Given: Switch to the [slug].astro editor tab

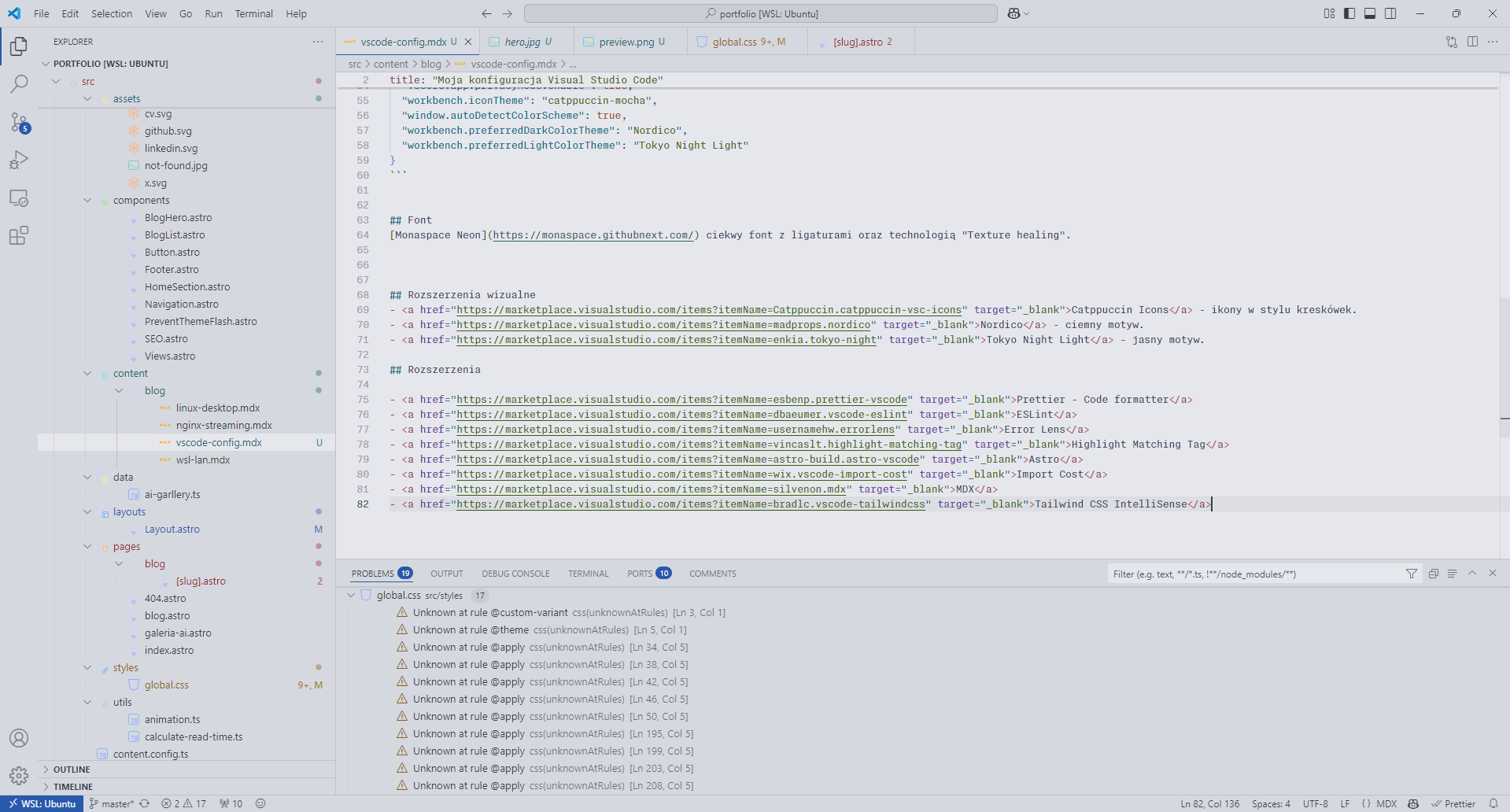Looking at the screenshot, I should 862,42.
